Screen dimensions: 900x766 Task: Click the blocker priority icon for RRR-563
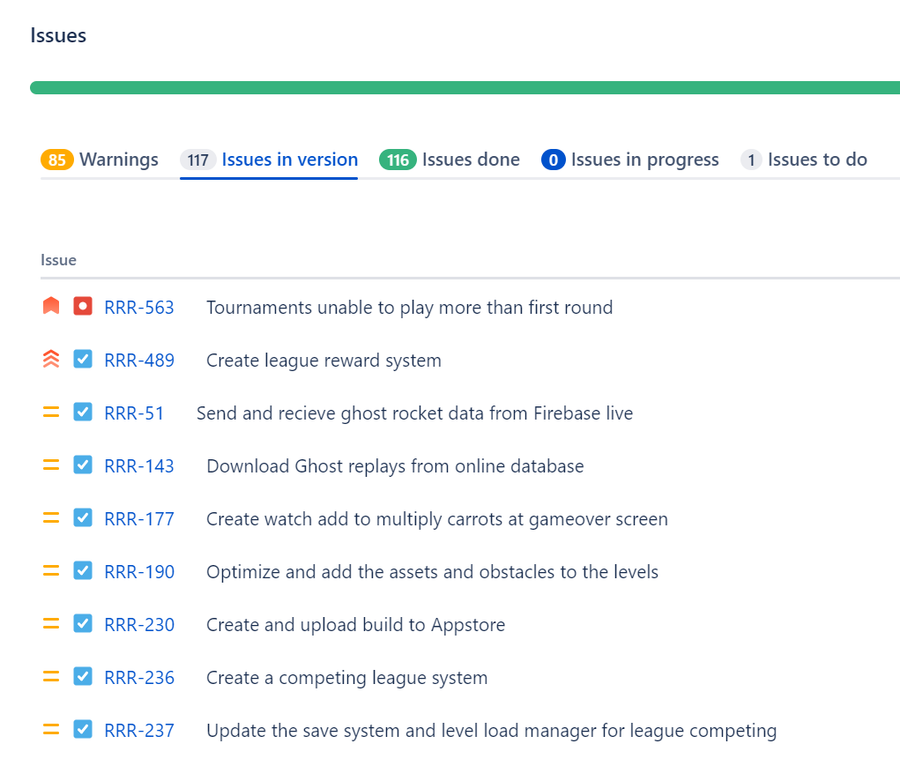point(51,306)
